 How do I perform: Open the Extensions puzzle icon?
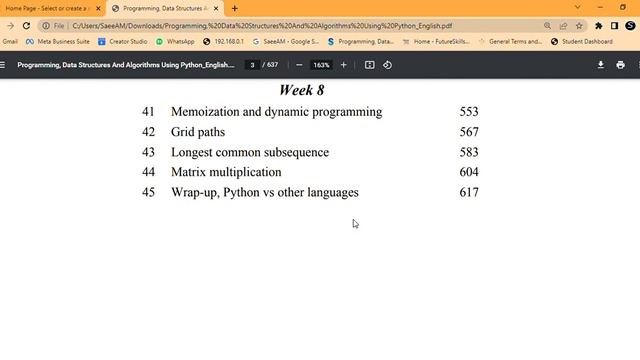tap(599, 26)
